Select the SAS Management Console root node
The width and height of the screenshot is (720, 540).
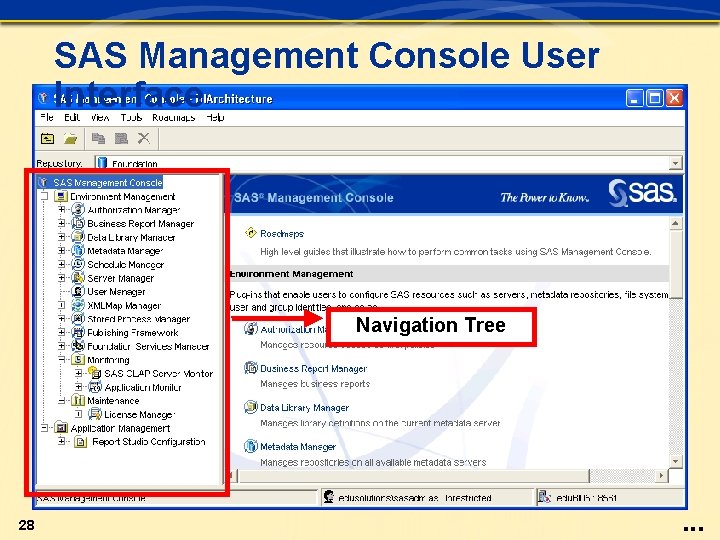click(107, 183)
